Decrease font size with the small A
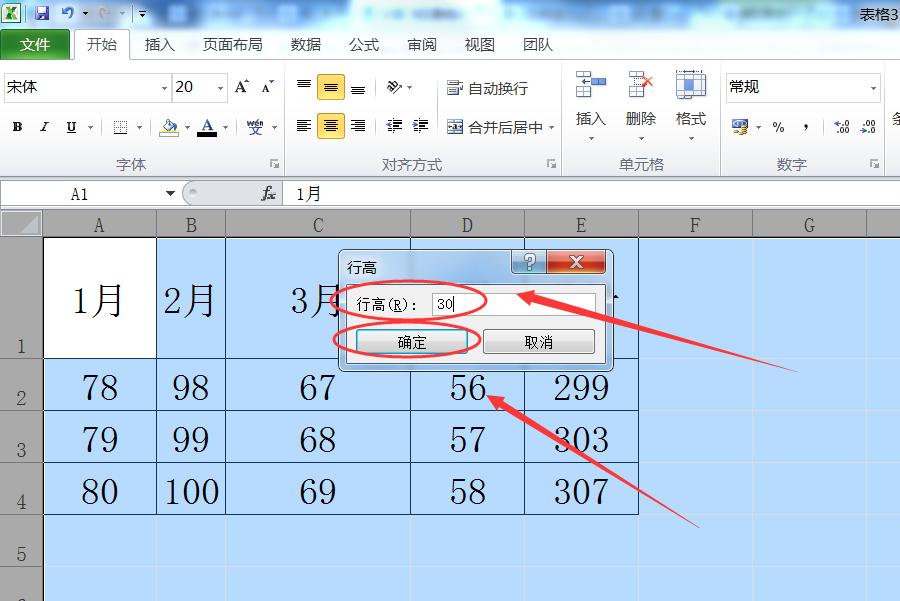 click(267, 87)
